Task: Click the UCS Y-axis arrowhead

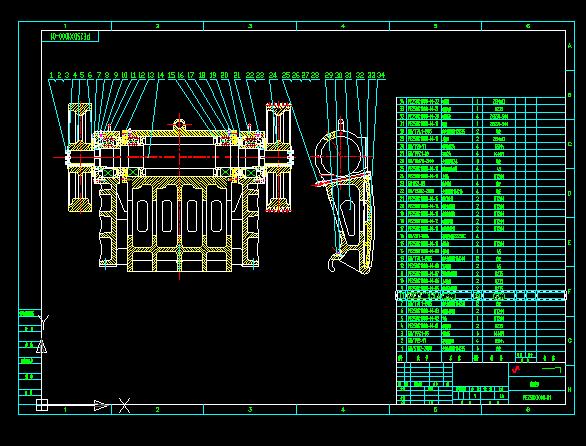Action: 41,347
